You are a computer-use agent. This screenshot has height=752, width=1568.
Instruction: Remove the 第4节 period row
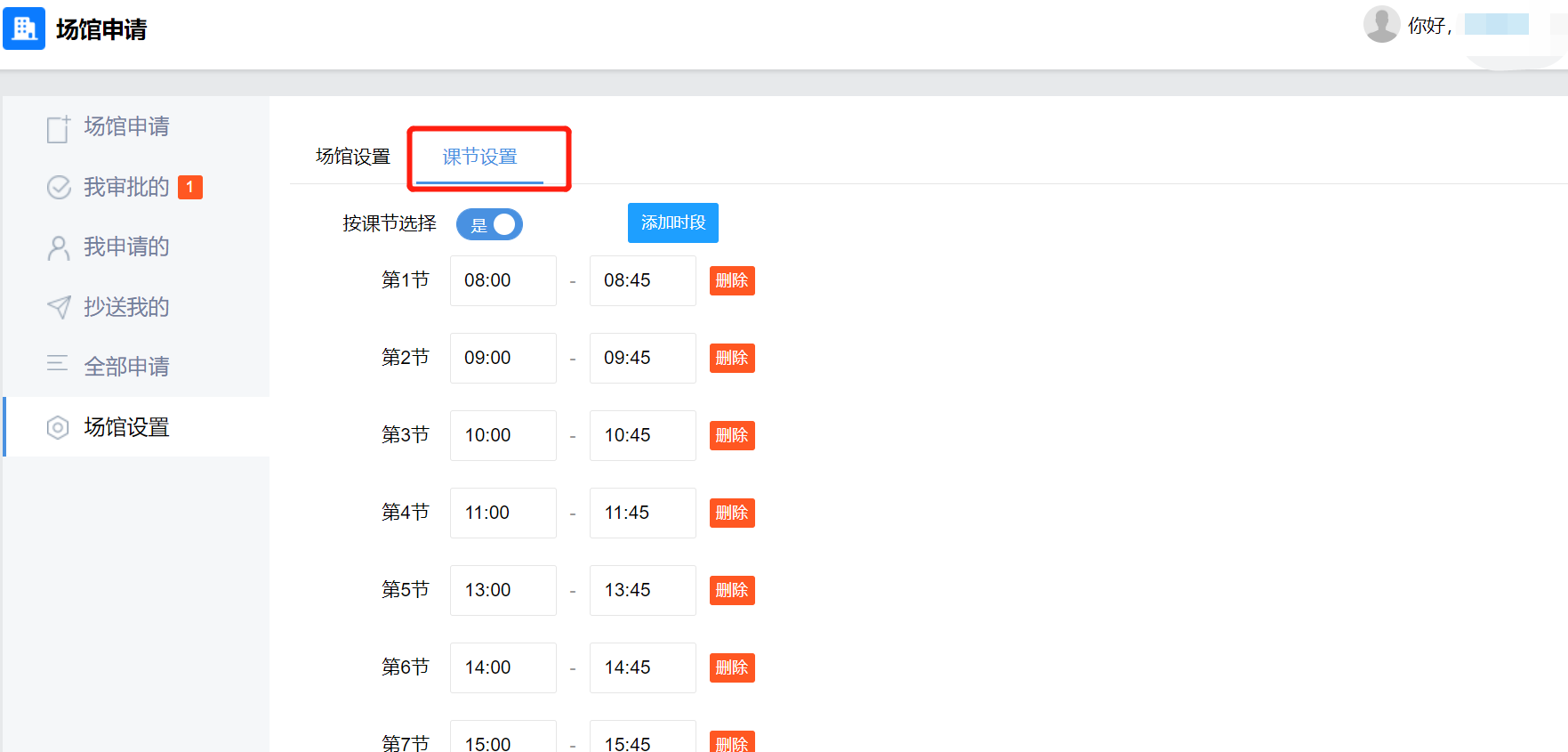(x=731, y=513)
